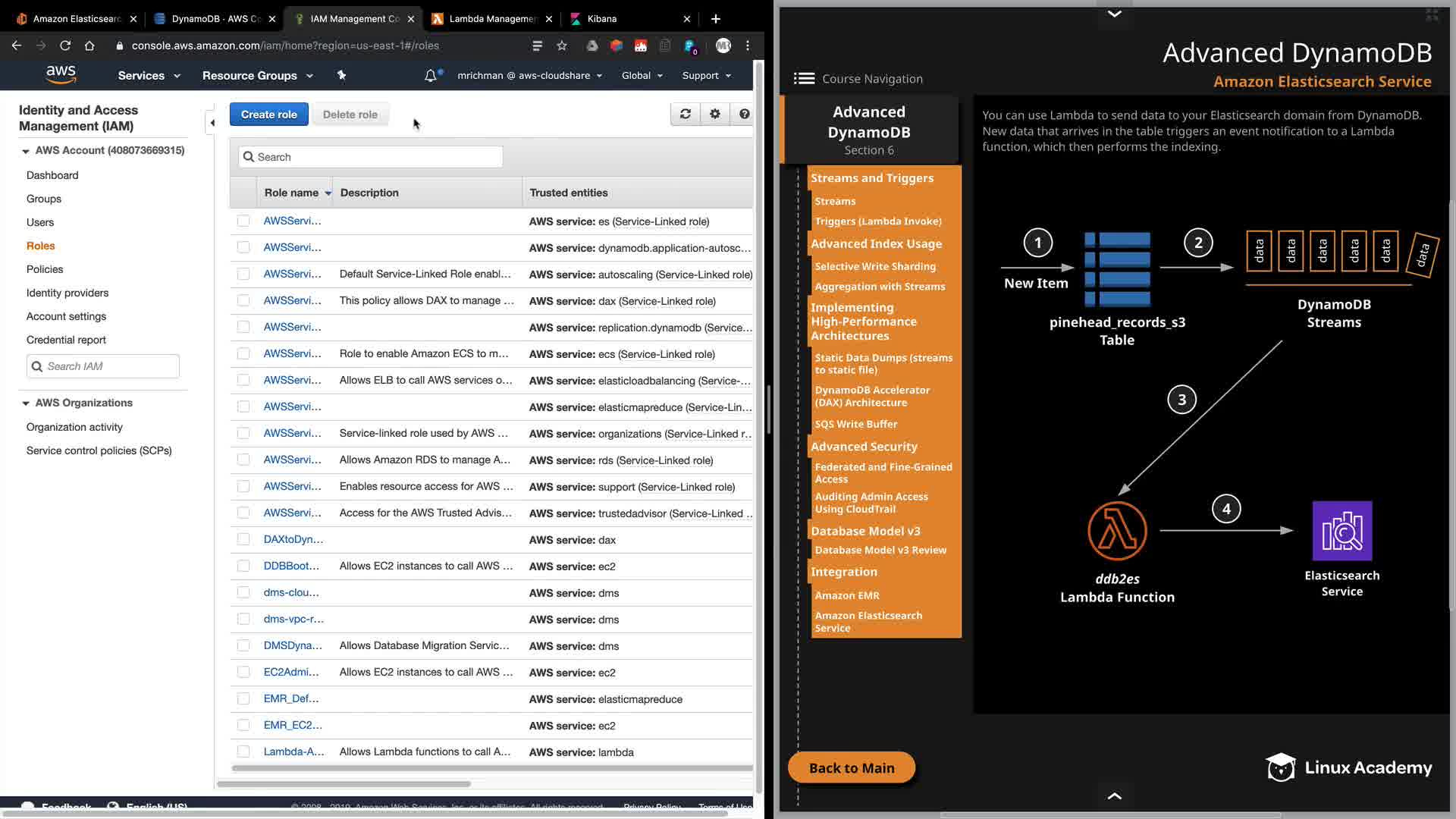
Task: Click the pin shortcuts icon in AWS navbar
Action: (341, 75)
